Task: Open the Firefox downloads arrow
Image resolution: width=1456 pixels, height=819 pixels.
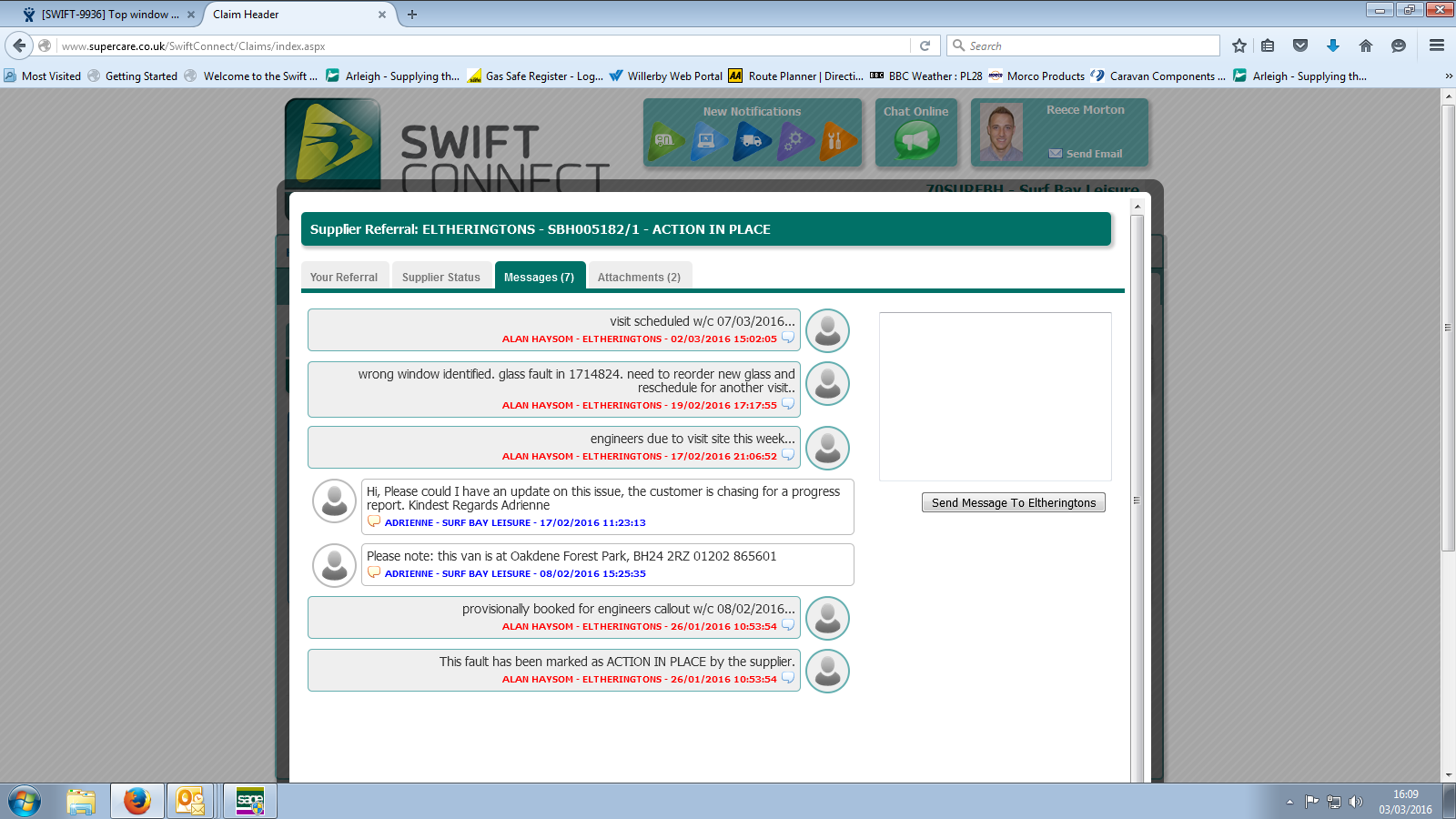Action: point(1333,45)
